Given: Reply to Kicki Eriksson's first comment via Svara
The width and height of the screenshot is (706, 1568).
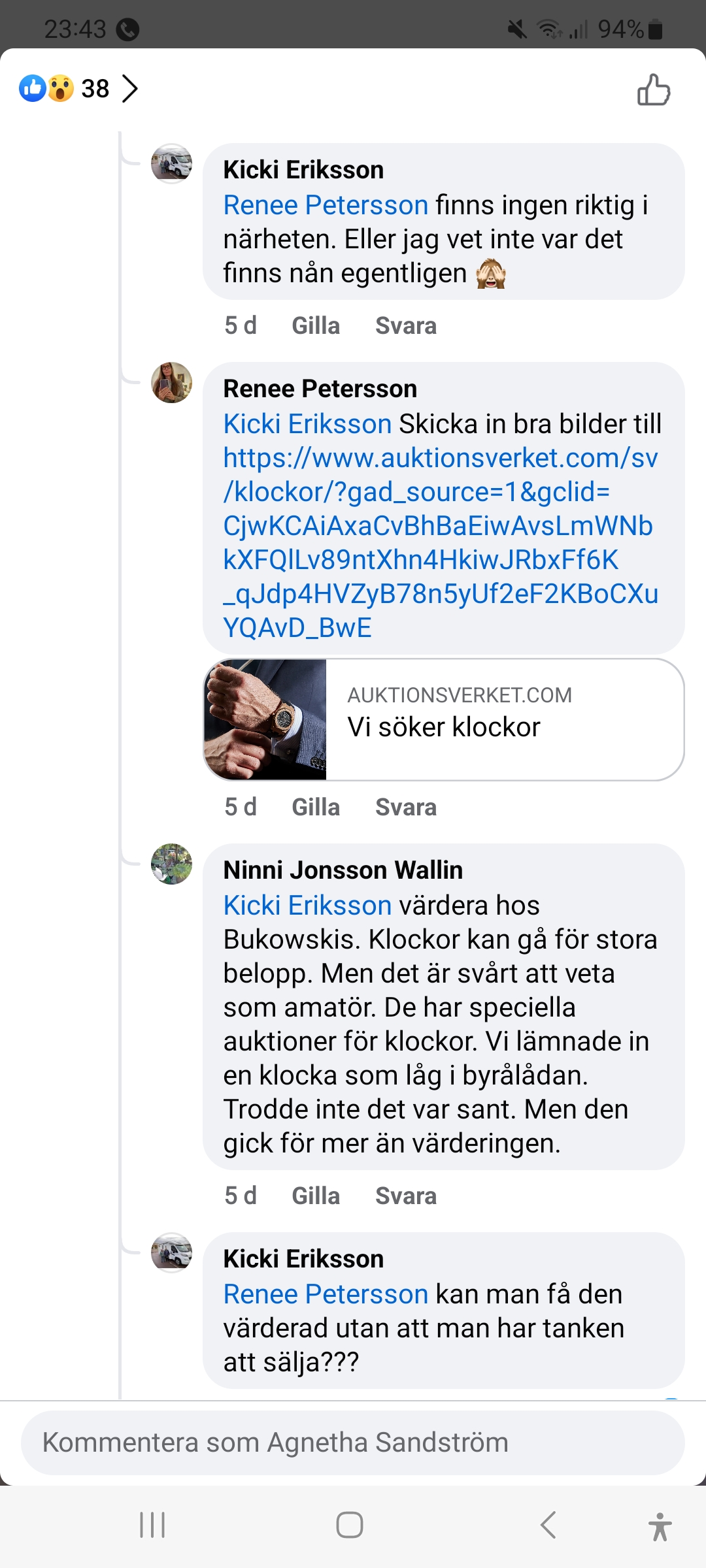Looking at the screenshot, I should (x=405, y=325).
